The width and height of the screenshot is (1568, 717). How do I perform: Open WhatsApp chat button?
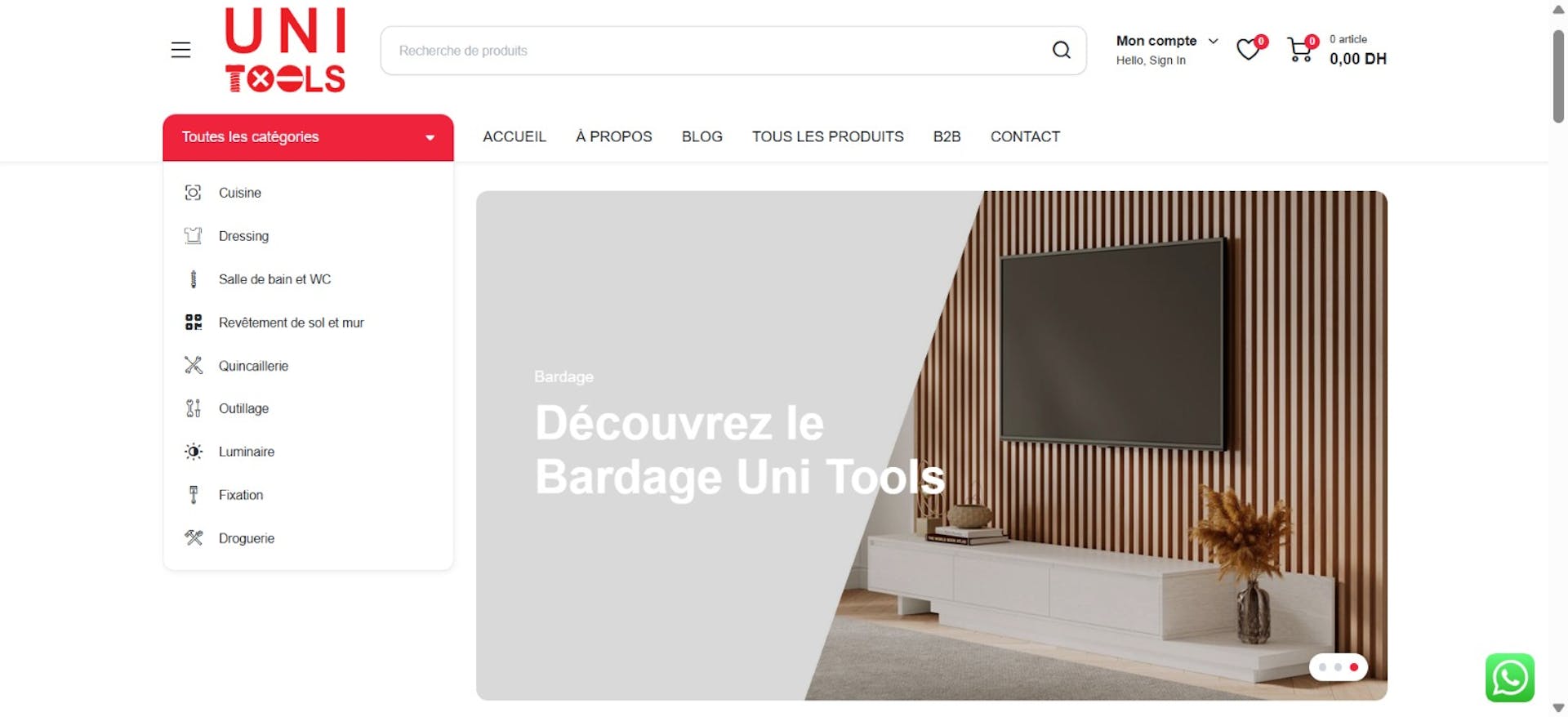[x=1509, y=677]
